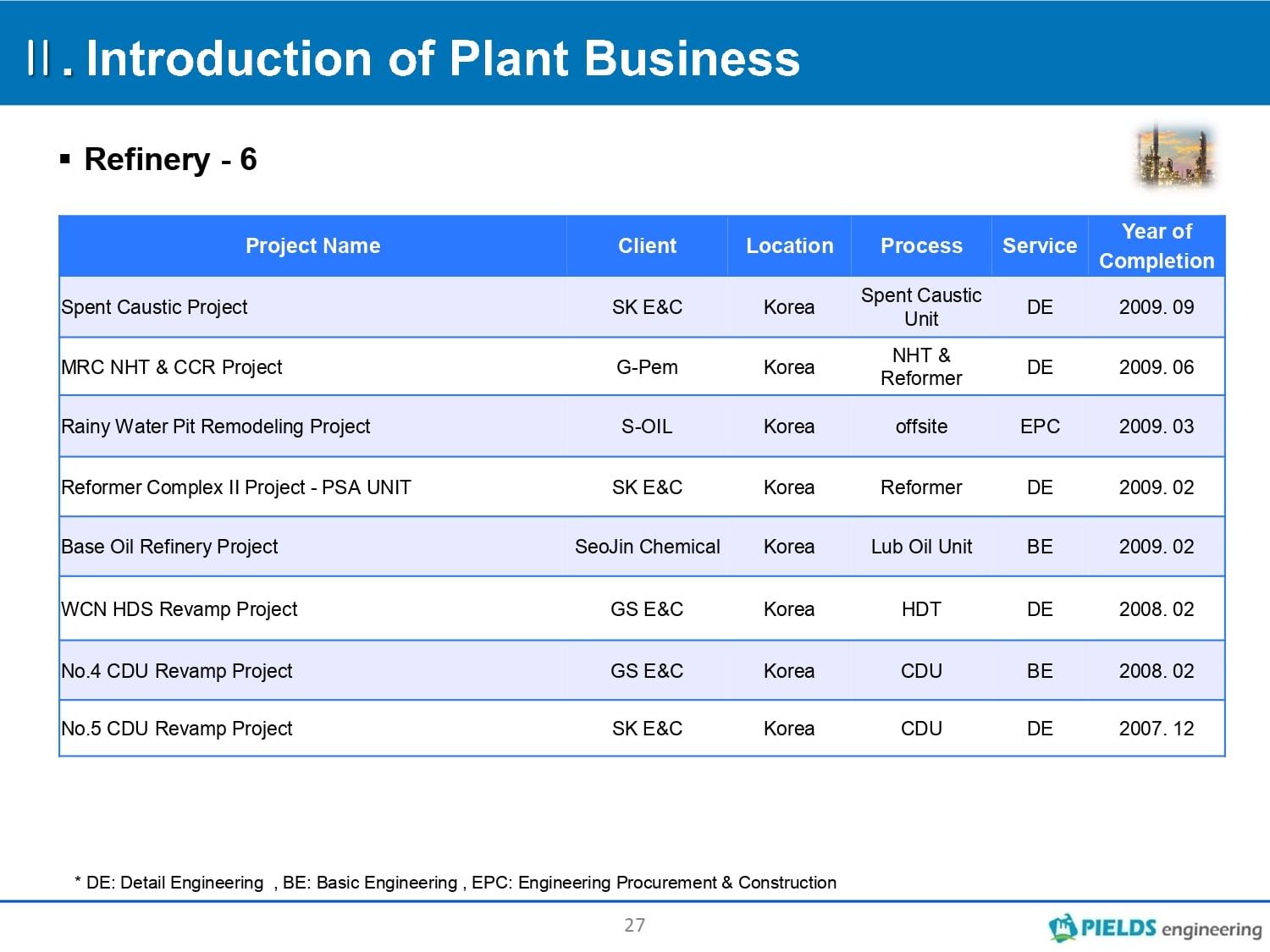1270x952 pixels.
Task: Click 'GS E&C' in No.4 CDU row
Action: pos(647,671)
